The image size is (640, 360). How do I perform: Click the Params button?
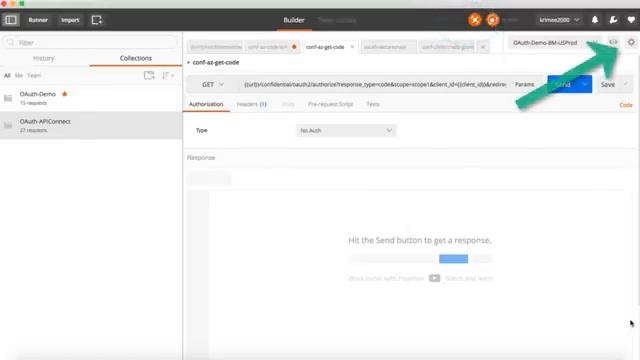tap(524, 84)
